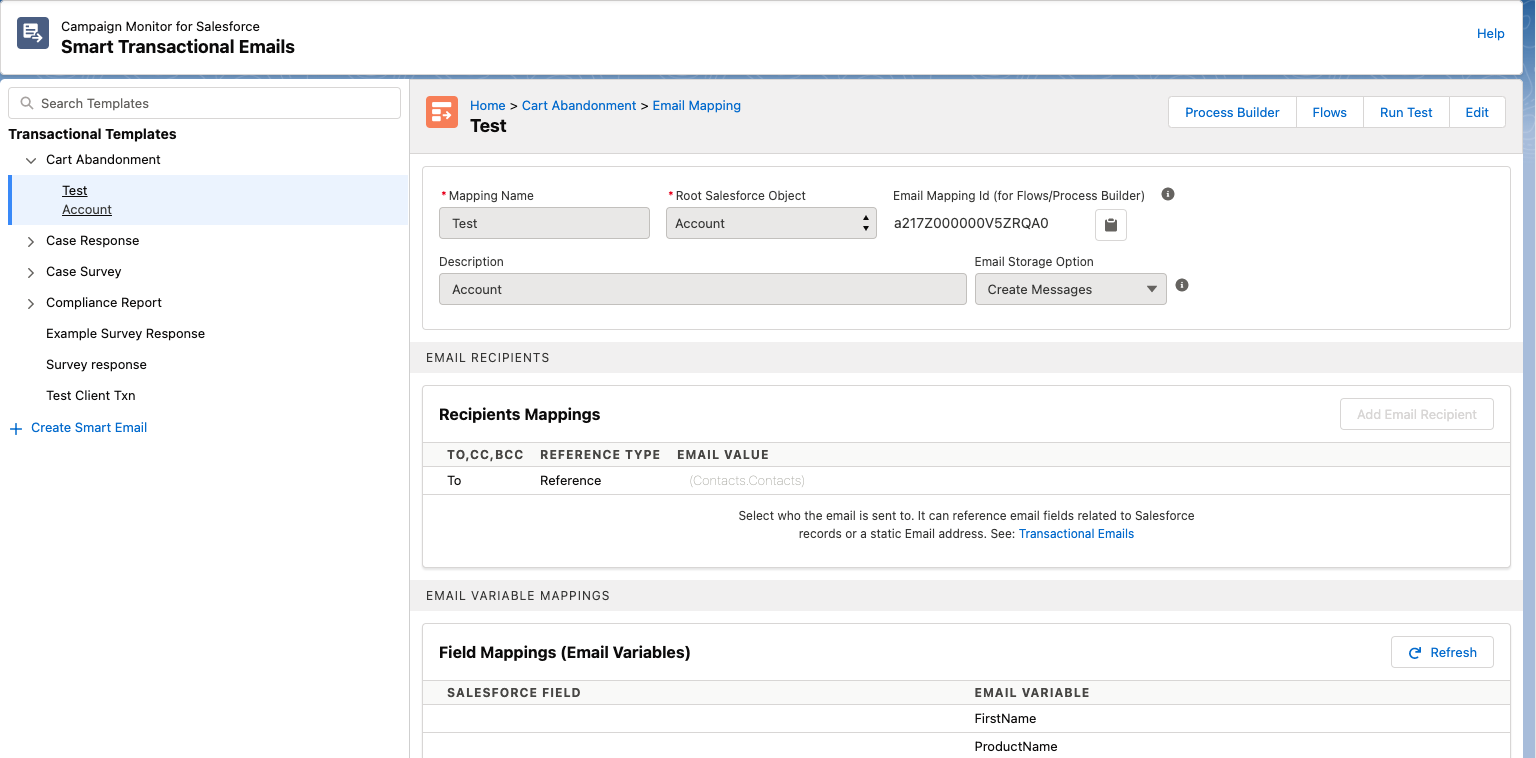Image resolution: width=1536 pixels, height=758 pixels.
Task: Click the FirstName email variable
Action: [x=1005, y=718]
